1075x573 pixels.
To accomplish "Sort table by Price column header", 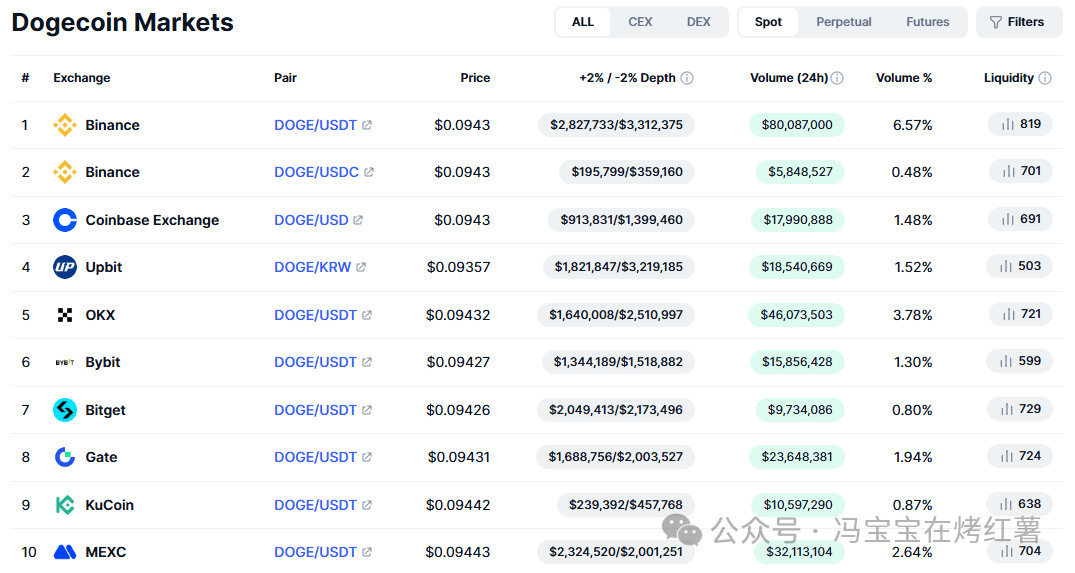I will pos(475,78).
